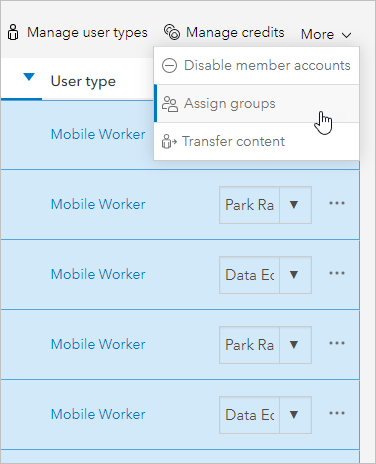The image size is (376, 464).
Task: Open more options ellipsis in third row
Action: tap(337, 273)
